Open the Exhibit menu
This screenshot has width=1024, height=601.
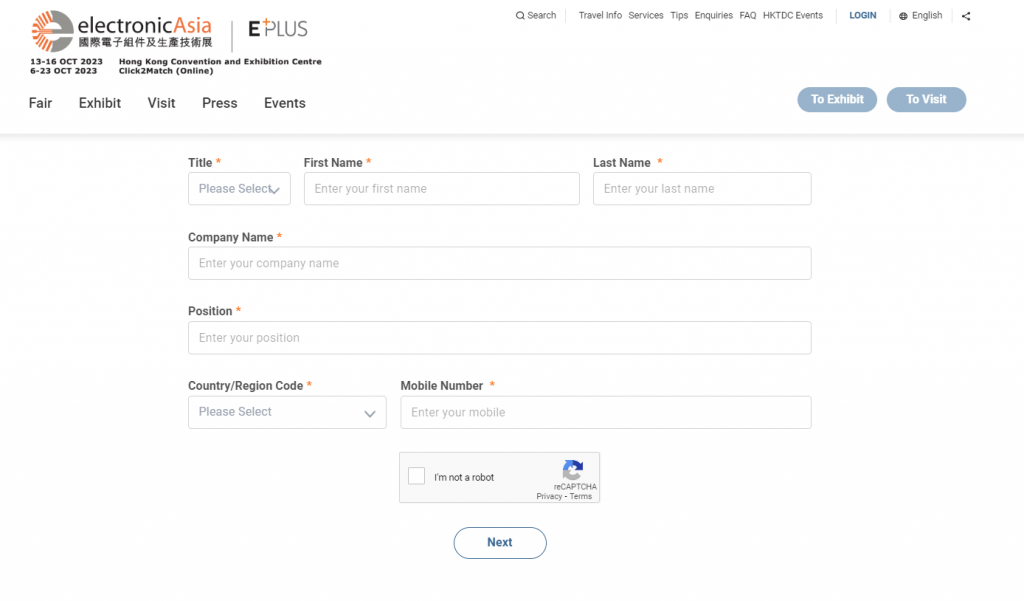[100, 103]
